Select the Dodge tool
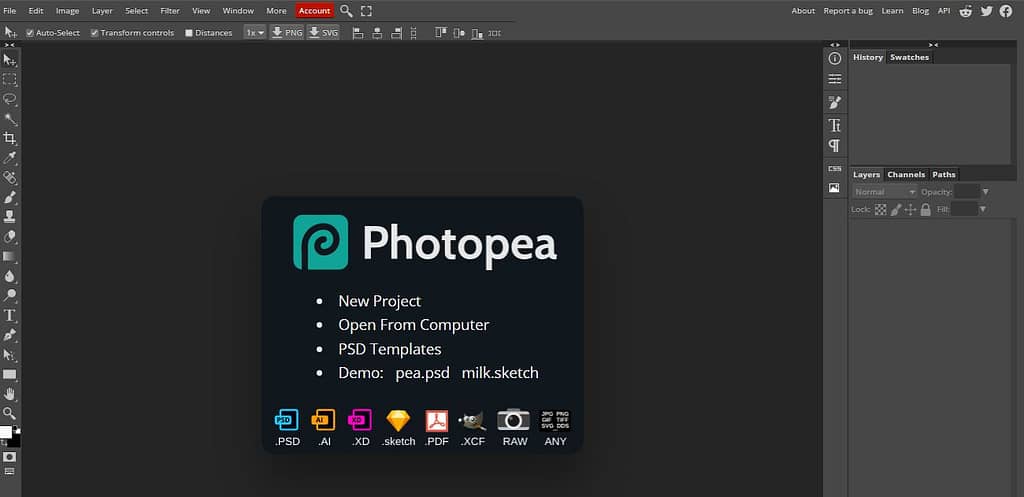 click(10, 295)
